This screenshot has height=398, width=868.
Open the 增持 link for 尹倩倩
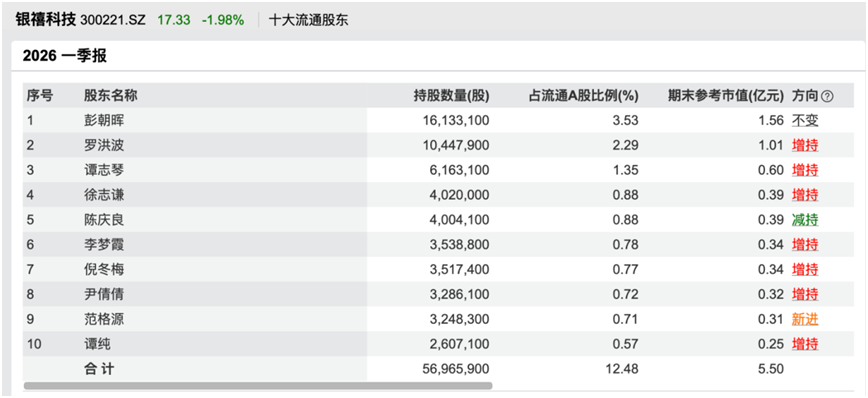[805, 294]
